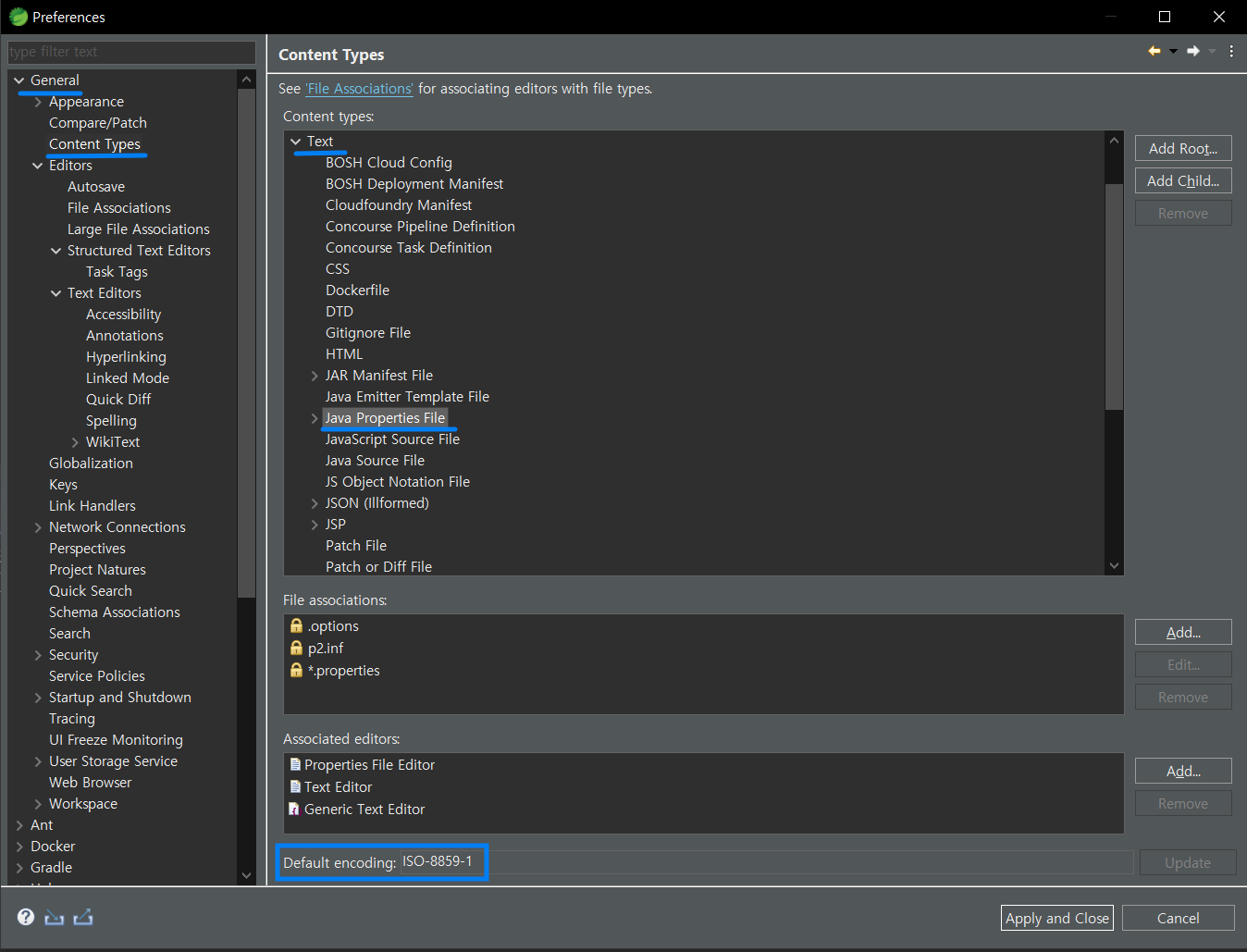Click scroll down arrow in preferences tree
The width and height of the screenshot is (1247, 952).
pos(246,875)
